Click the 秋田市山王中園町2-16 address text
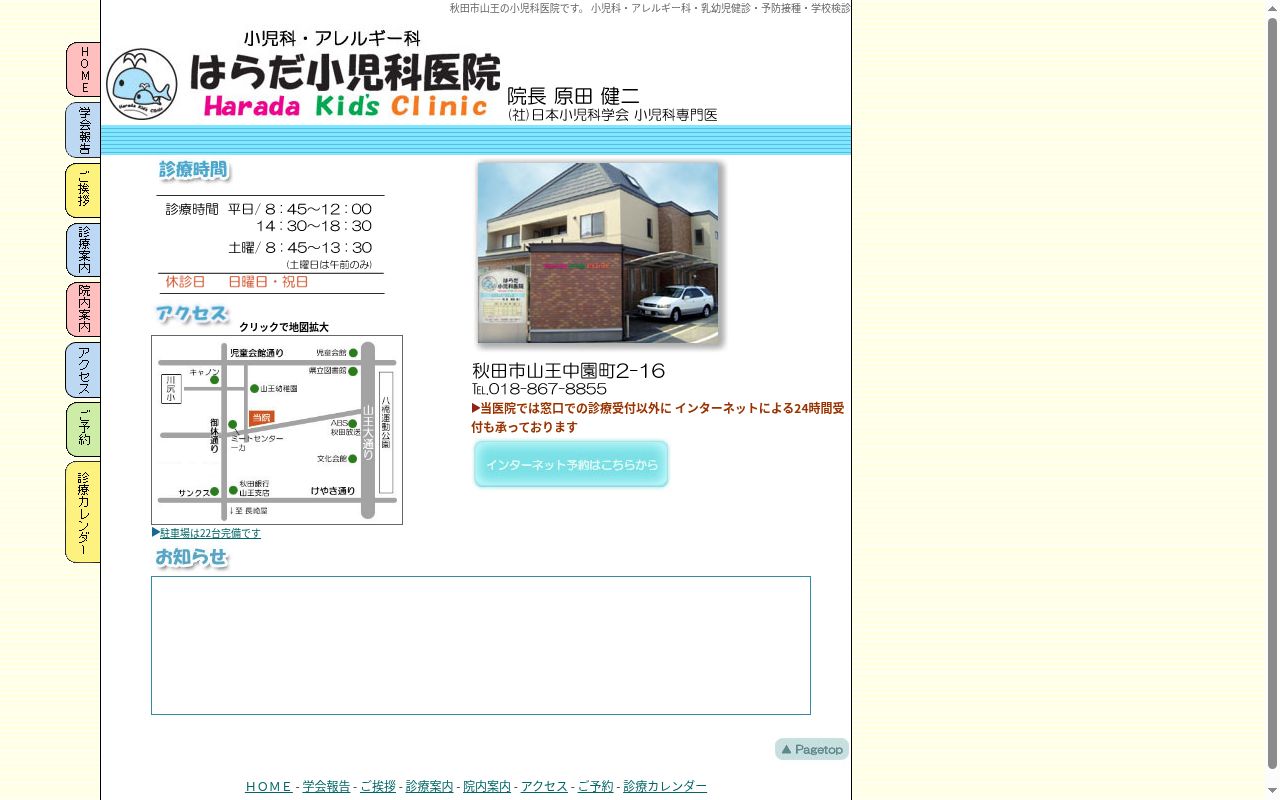The image size is (1280, 800). [568, 371]
